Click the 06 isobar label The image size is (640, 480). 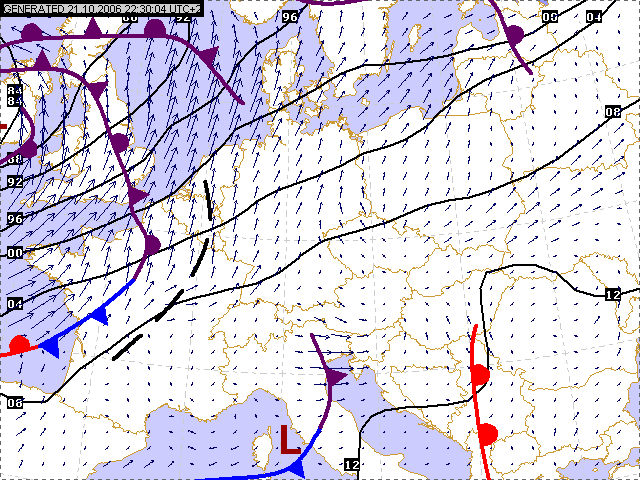coord(14,402)
